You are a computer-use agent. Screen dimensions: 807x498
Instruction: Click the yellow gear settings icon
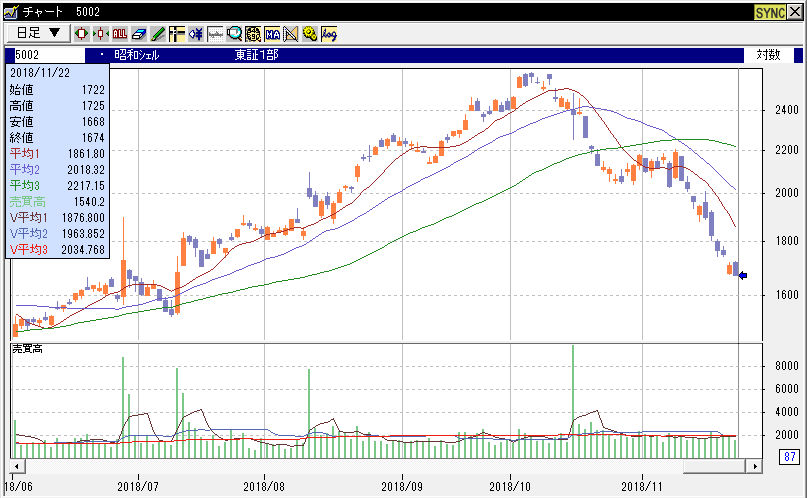click(310, 33)
